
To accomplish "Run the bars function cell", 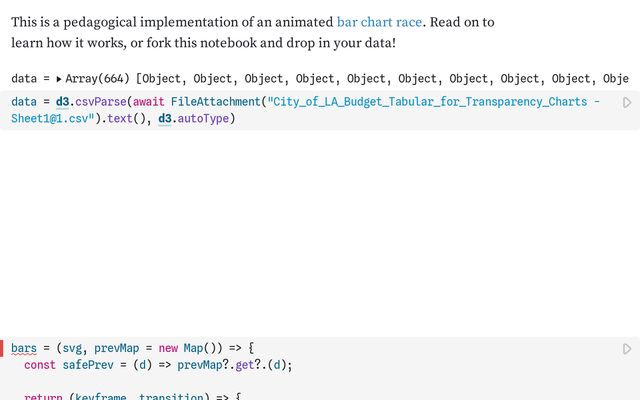I will 627,349.
